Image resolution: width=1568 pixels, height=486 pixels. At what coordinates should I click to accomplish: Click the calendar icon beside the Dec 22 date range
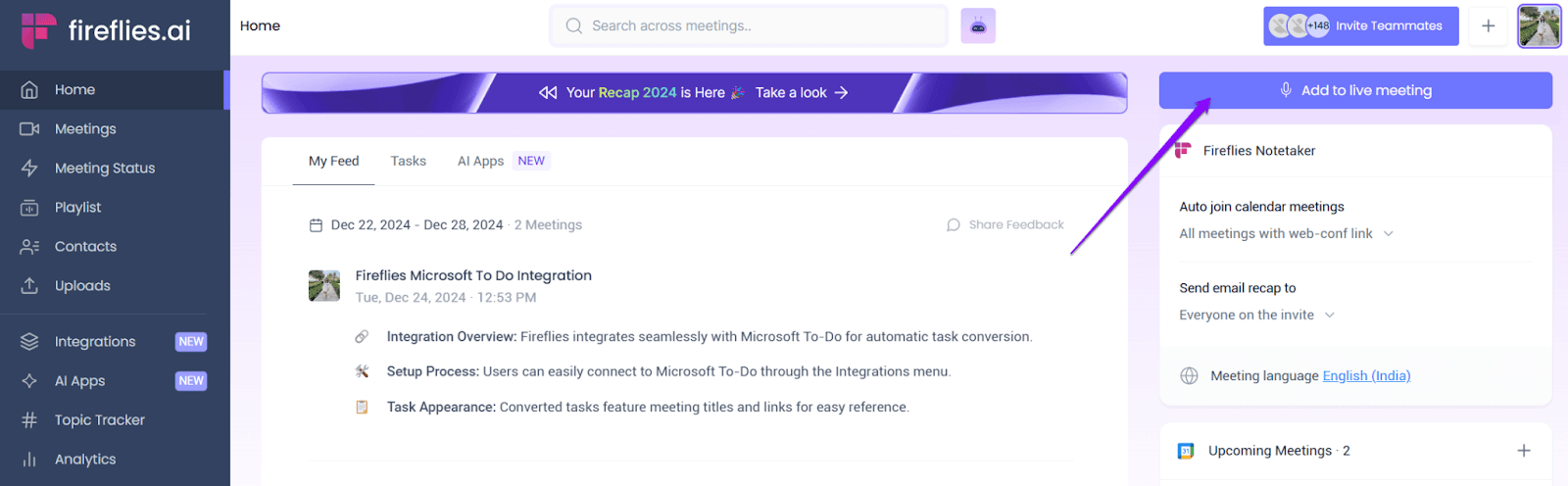coord(316,225)
